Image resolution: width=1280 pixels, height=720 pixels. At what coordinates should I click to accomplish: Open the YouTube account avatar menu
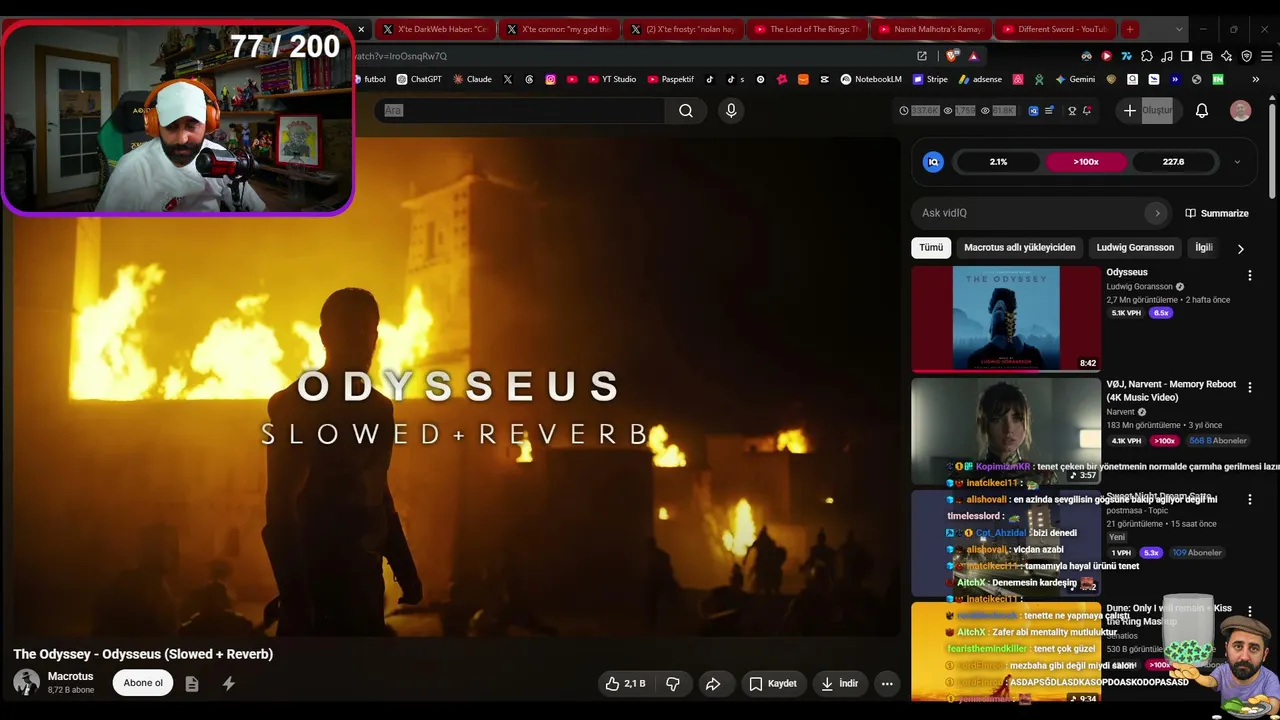[1240, 111]
